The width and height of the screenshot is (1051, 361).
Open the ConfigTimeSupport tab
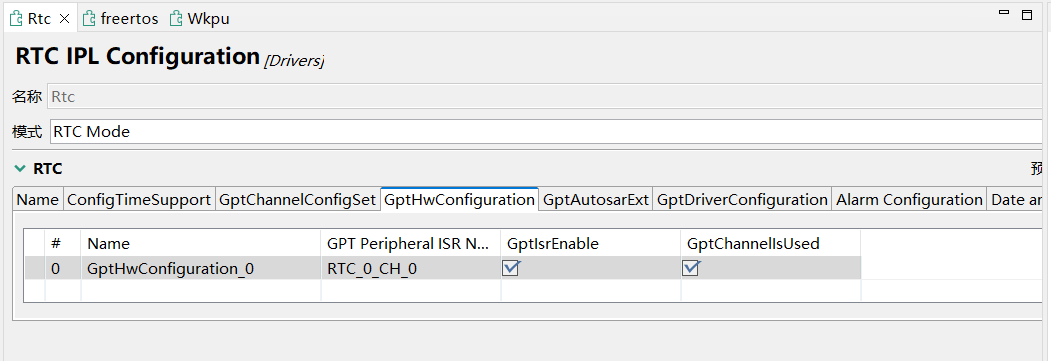(139, 200)
